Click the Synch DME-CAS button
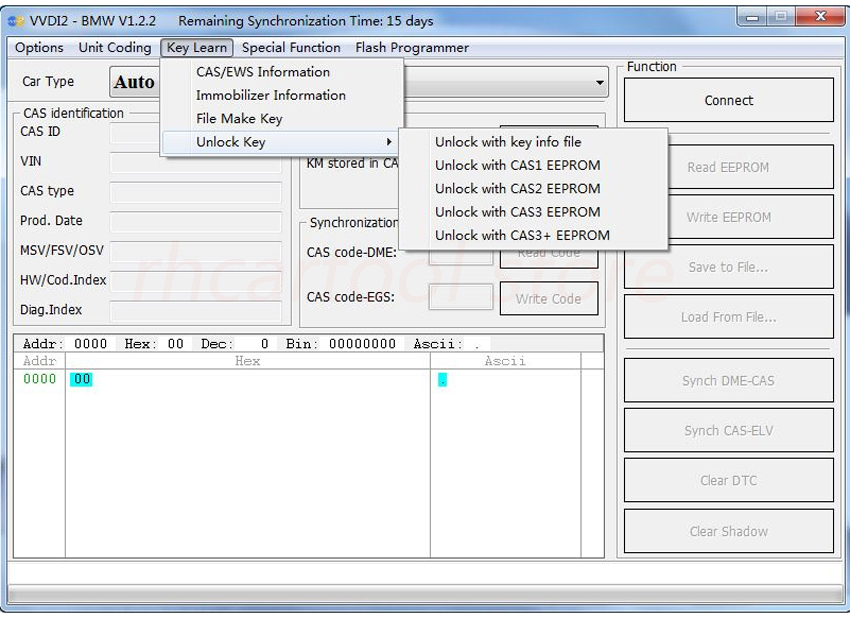The width and height of the screenshot is (850, 618). click(x=729, y=381)
